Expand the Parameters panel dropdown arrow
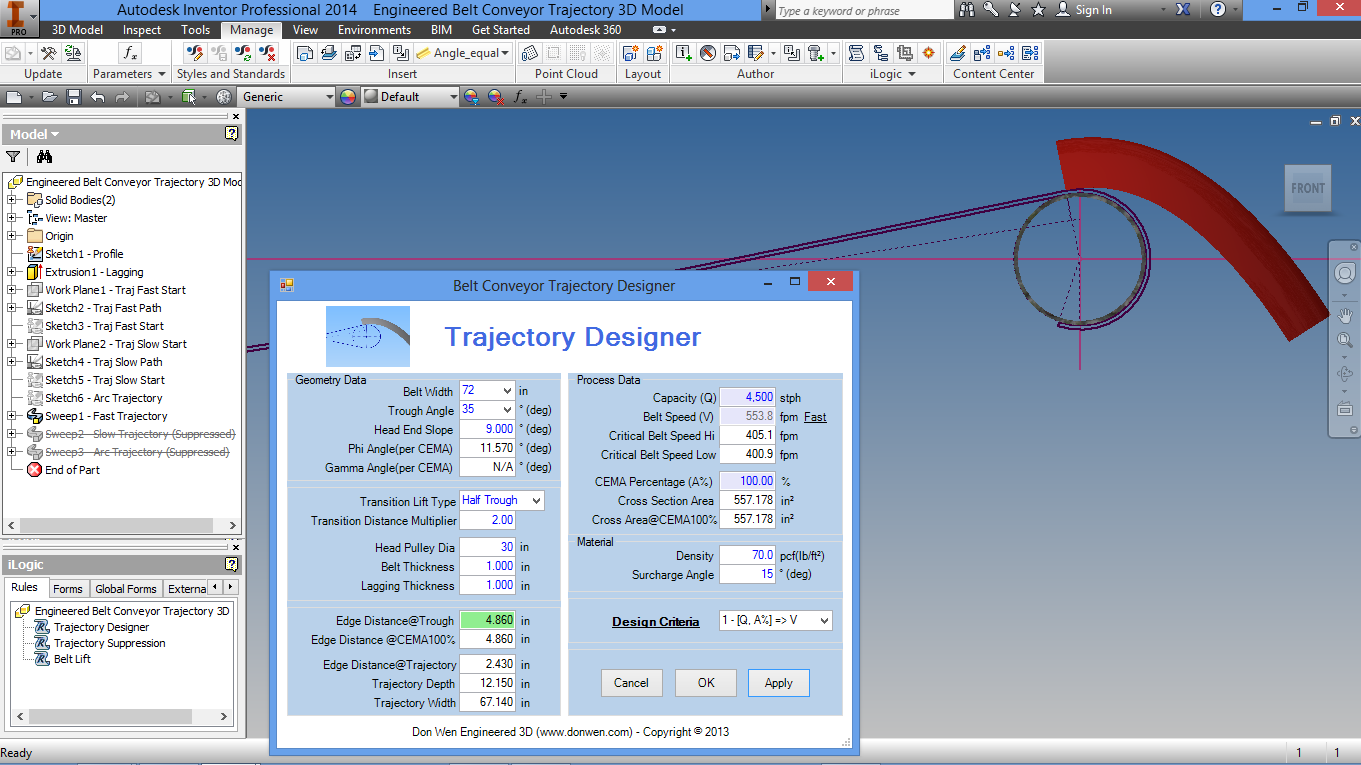This screenshot has width=1361, height=765. pyautogui.click(x=161, y=74)
